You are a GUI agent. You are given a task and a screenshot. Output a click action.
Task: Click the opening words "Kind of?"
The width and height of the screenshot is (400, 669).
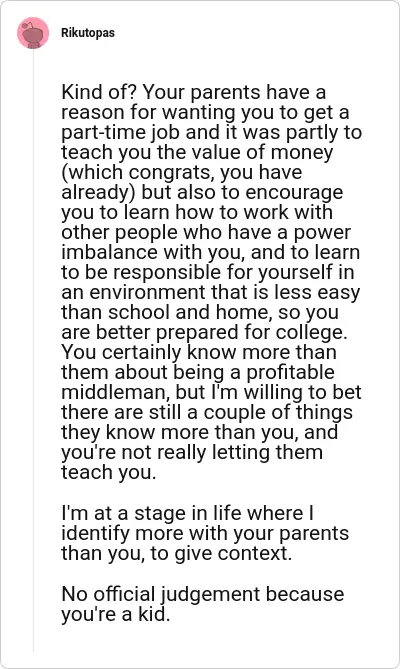pyautogui.click(x=99, y=92)
